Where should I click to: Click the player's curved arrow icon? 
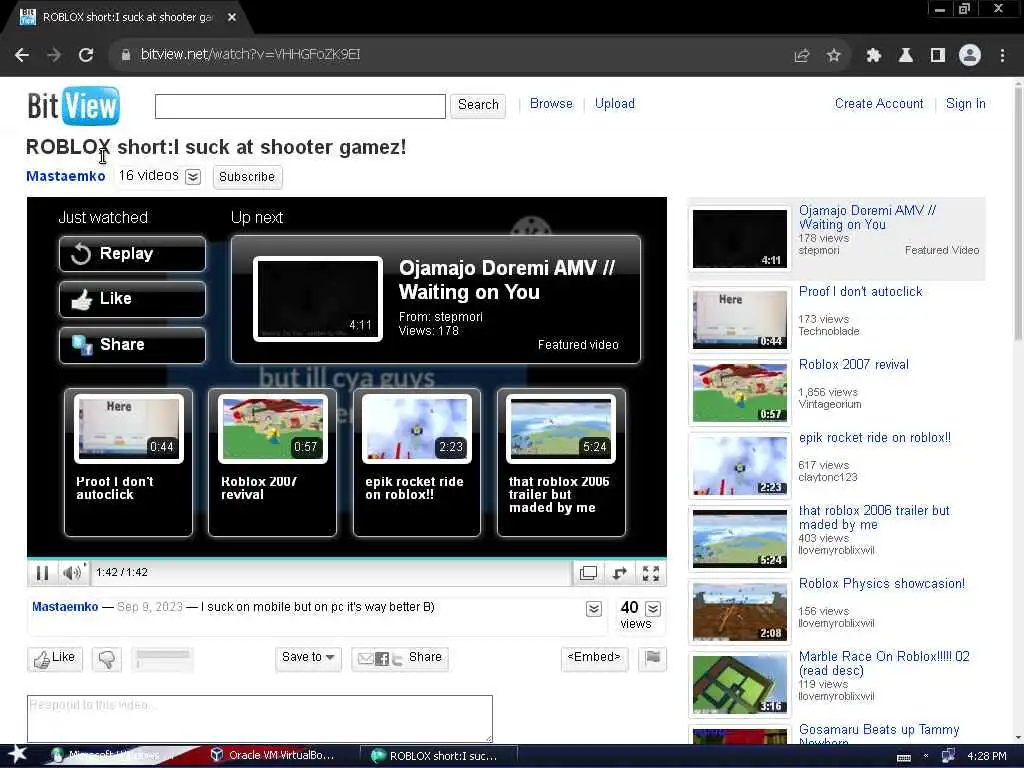[619, 573]
